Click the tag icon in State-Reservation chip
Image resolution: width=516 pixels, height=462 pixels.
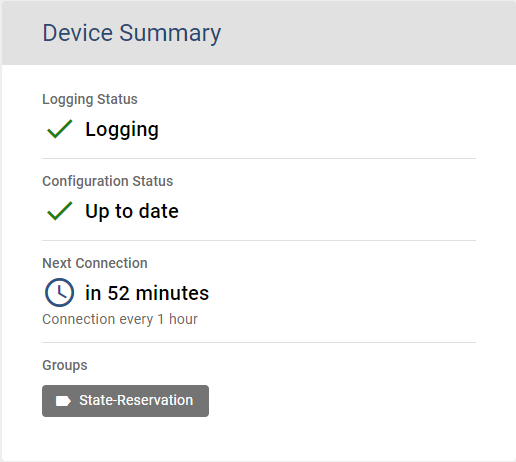click(x=63, y=401)
